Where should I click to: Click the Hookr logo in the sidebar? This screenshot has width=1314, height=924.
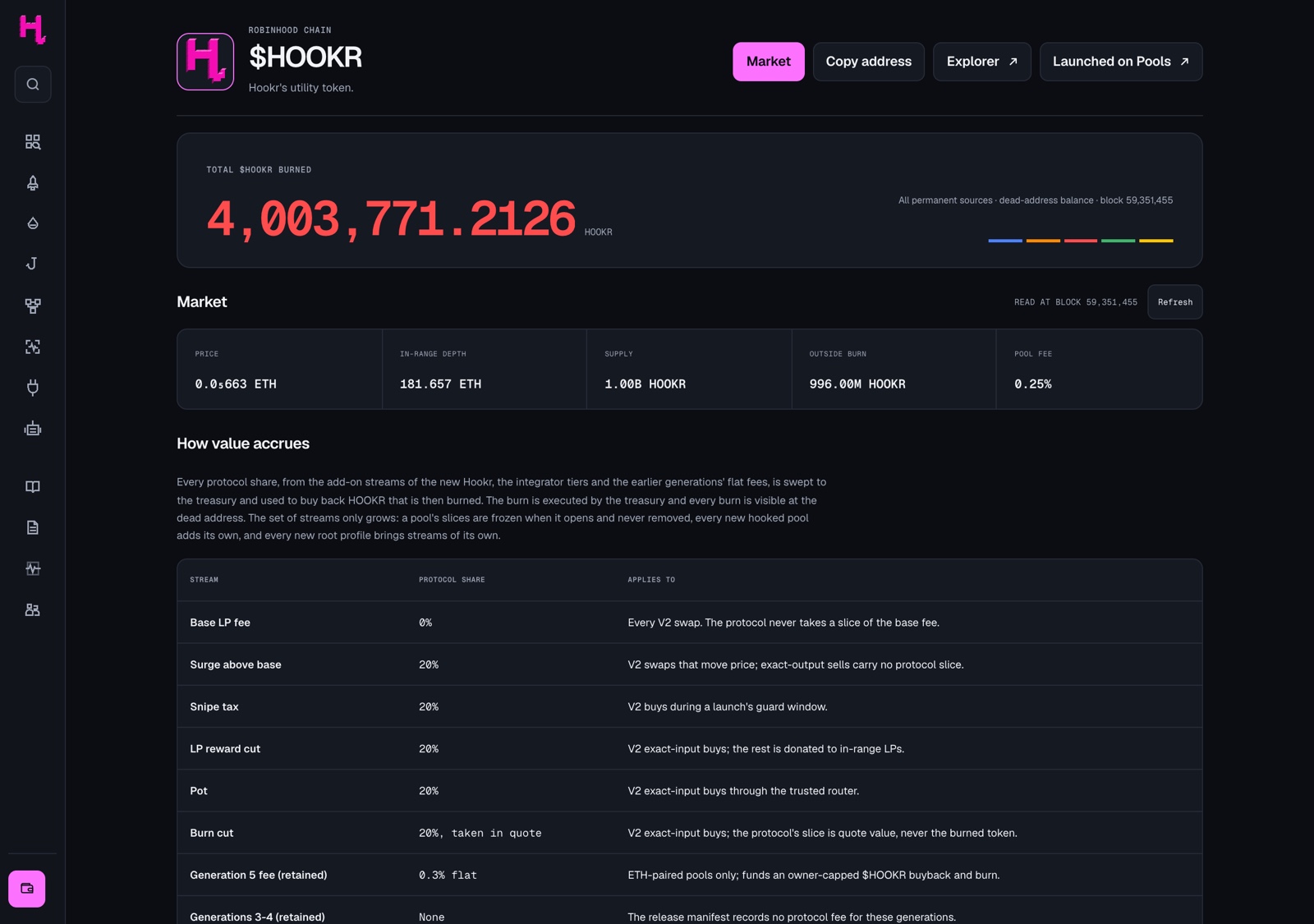32,30
